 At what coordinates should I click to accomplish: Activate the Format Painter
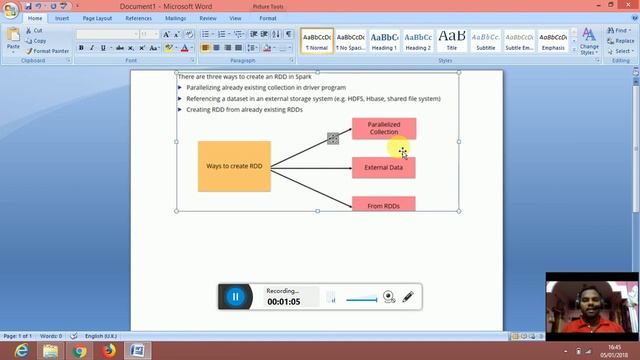(x=47, y=51)
